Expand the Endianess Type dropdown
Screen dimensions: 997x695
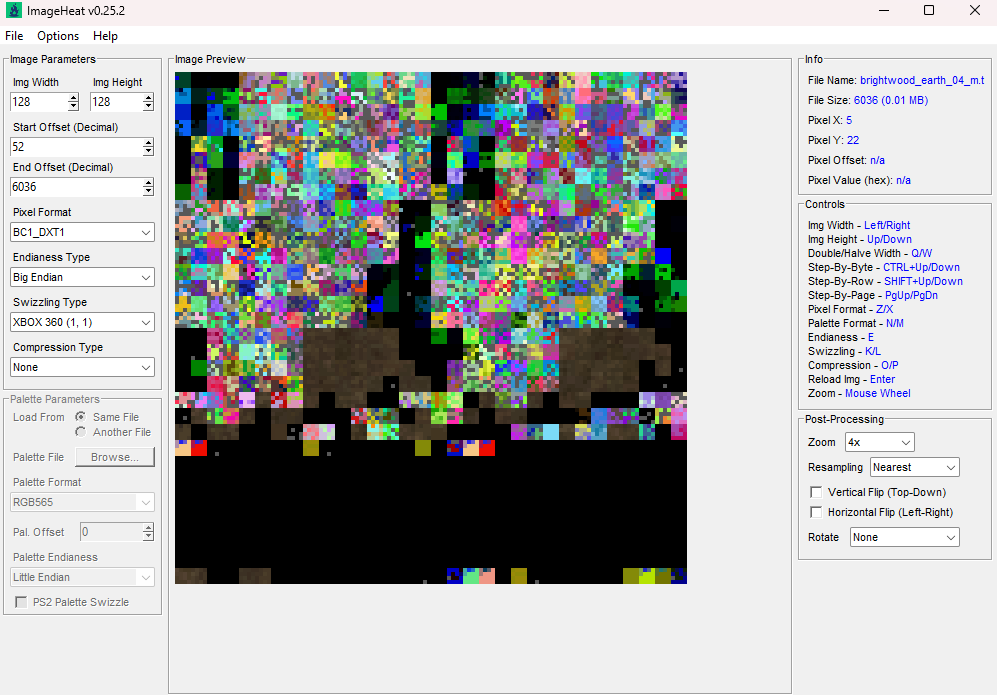coord(82,277)
